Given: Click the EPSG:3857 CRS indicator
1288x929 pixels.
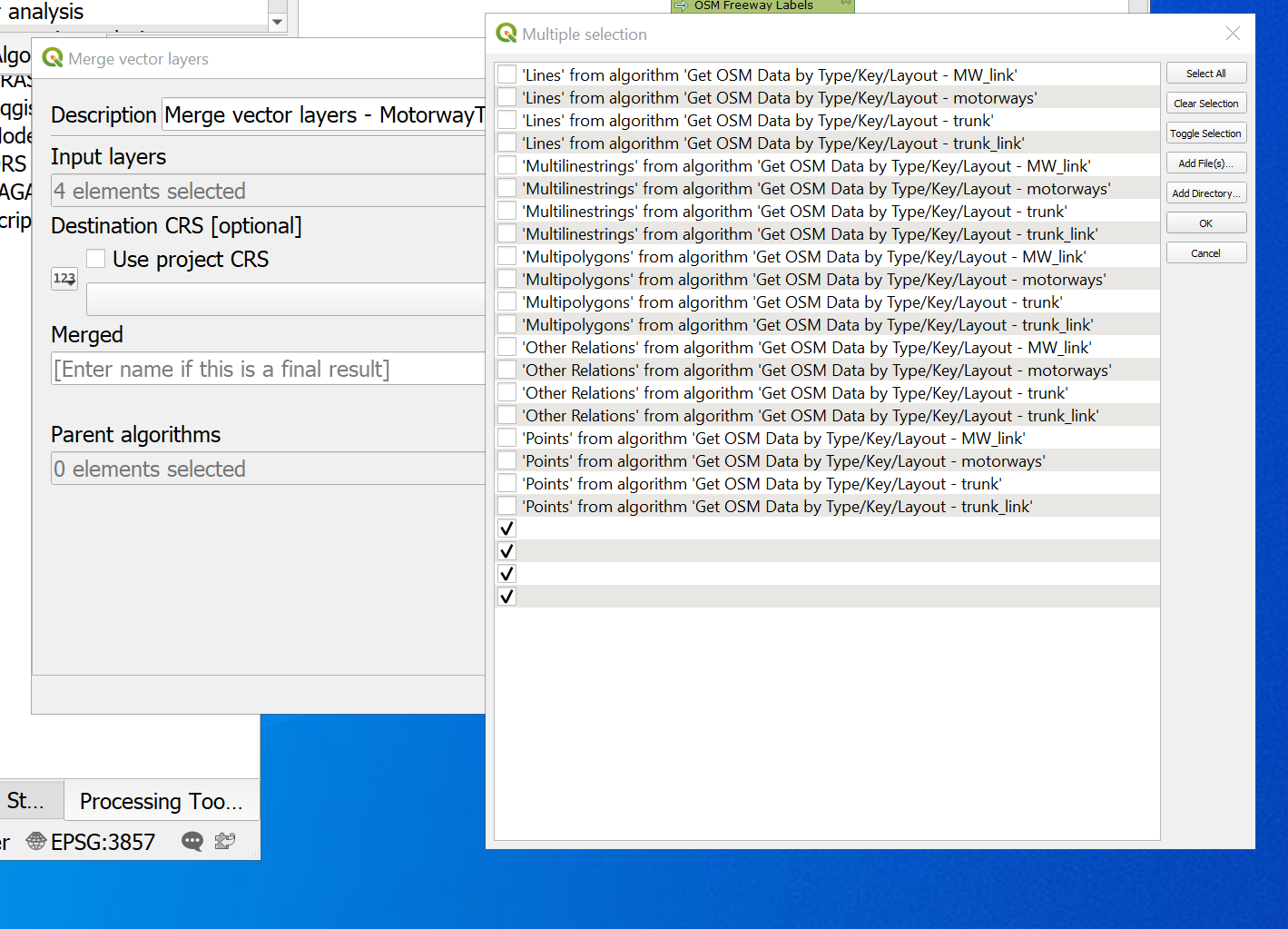Looking at the screenshot, I should coord(103,841).
